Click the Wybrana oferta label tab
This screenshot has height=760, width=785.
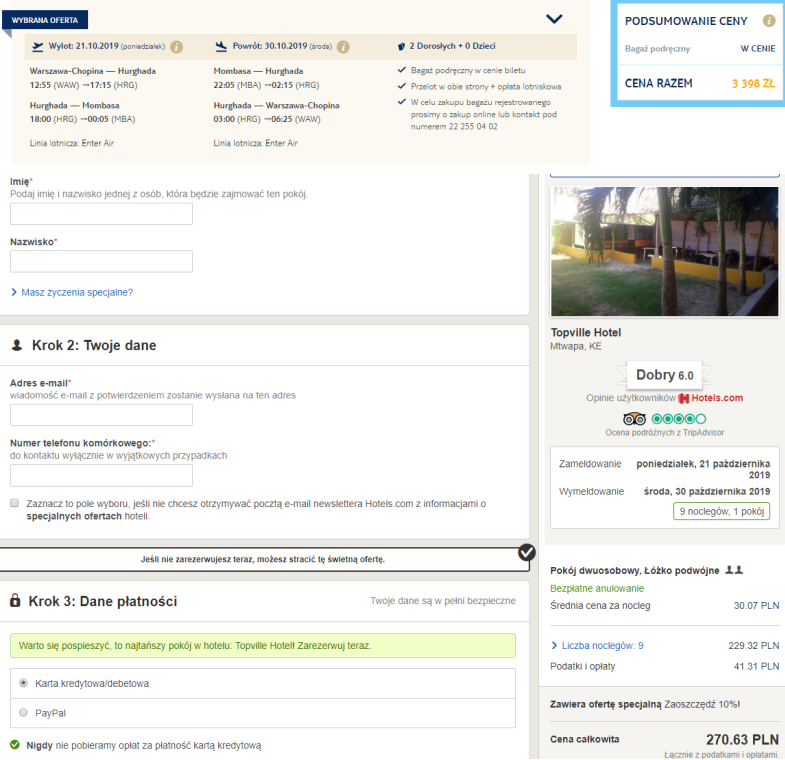(45, 19)
